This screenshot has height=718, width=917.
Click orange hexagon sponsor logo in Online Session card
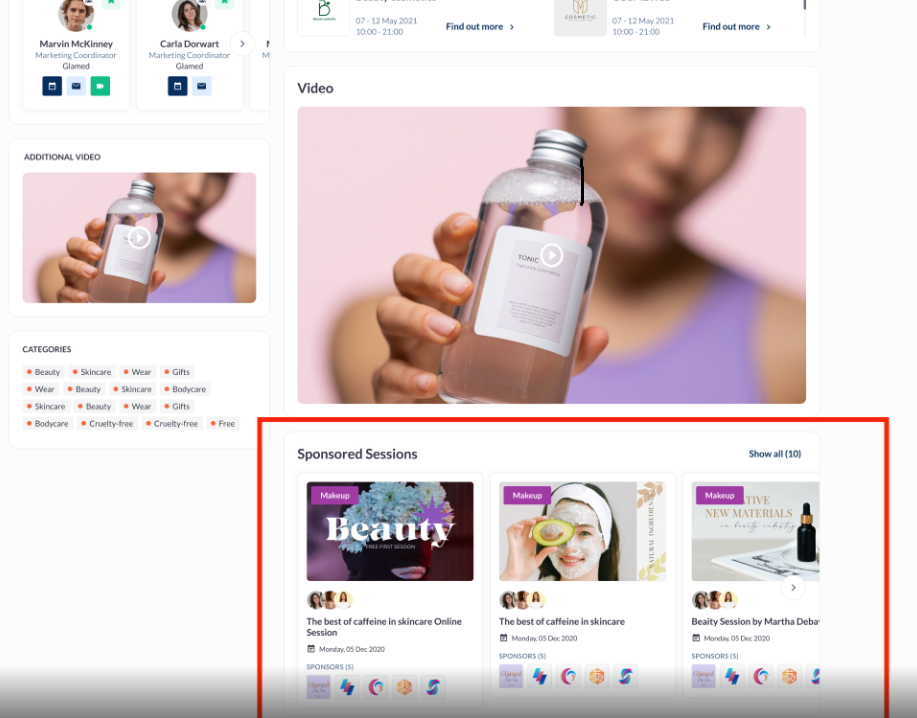click(x=405, y=687)
